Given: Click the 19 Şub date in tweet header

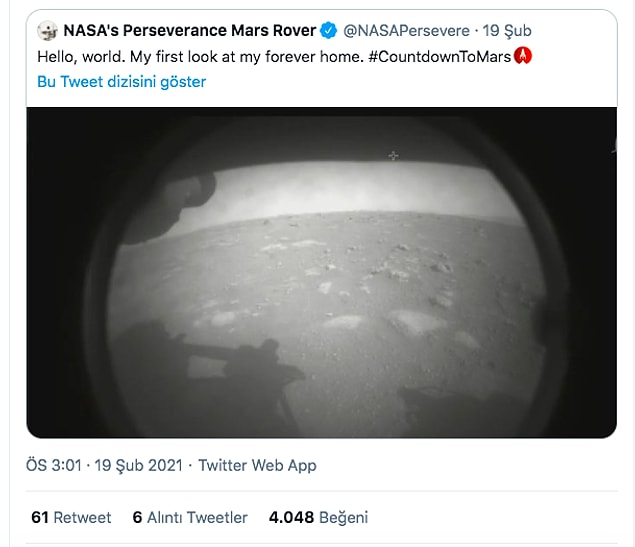Looking at the screenshot, I should 507,31.
